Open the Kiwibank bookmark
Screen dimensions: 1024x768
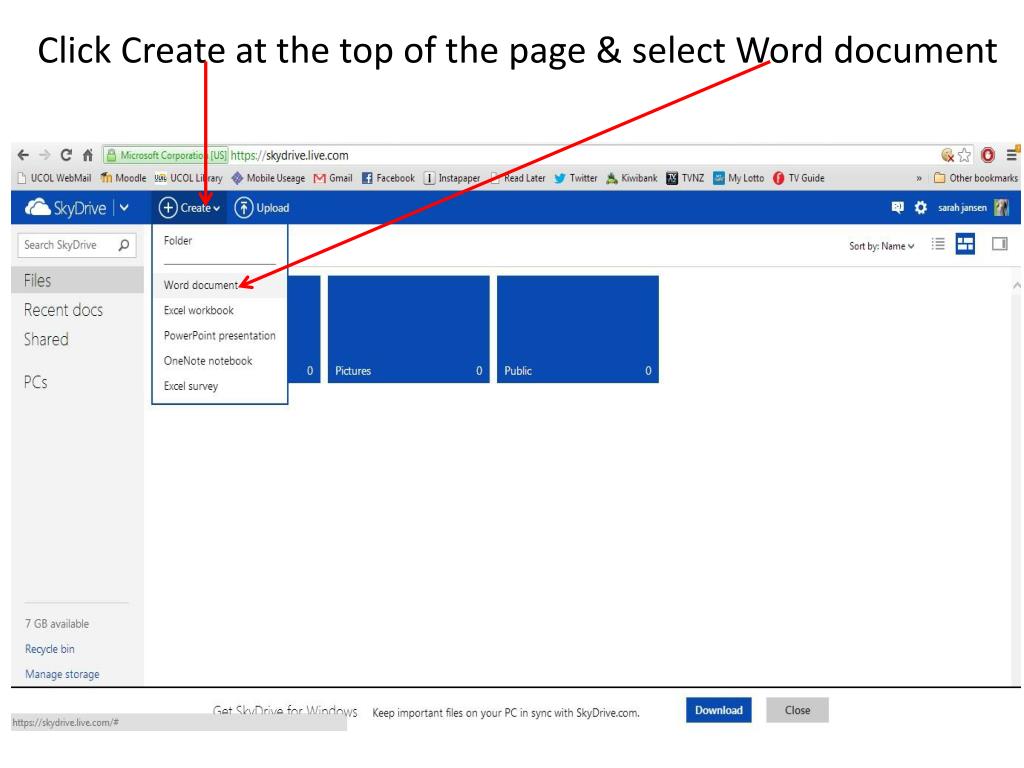pos(632,178)
